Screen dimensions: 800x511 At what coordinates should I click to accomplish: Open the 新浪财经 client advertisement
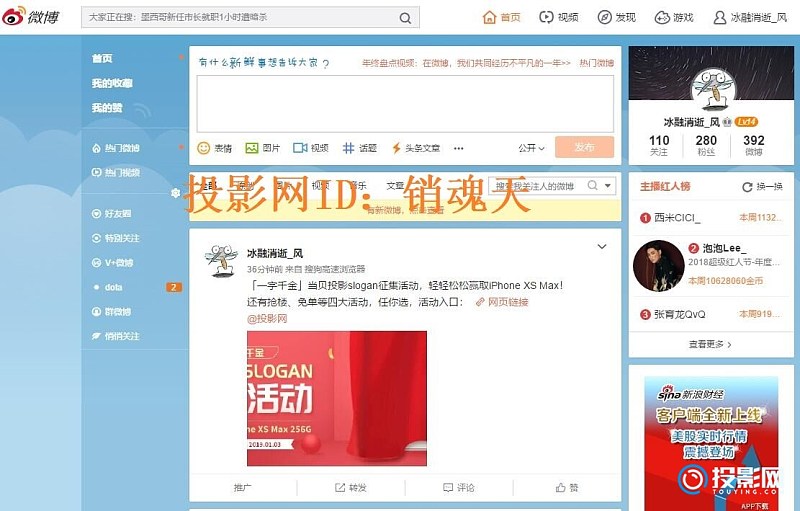[x=711, y=443]
